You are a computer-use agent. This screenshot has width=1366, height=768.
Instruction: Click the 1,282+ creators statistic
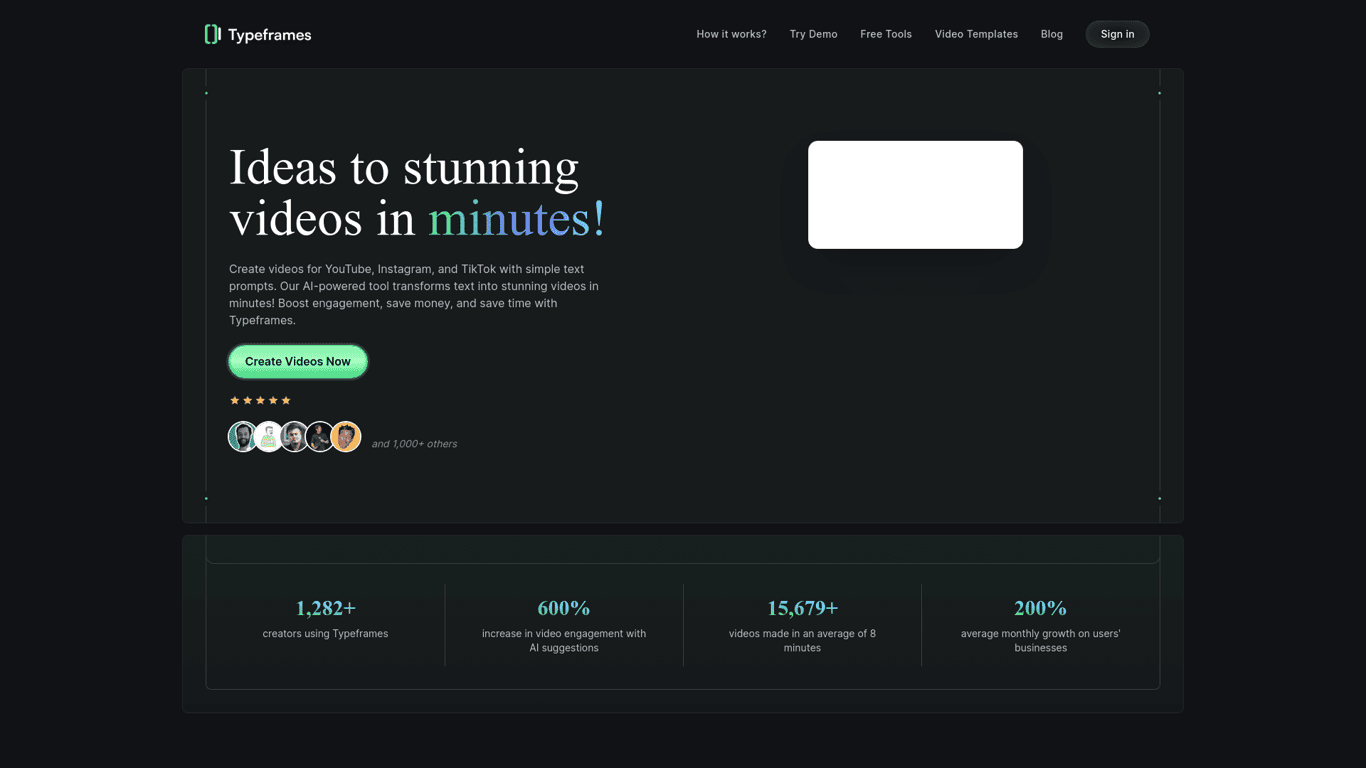click(325, 608)
